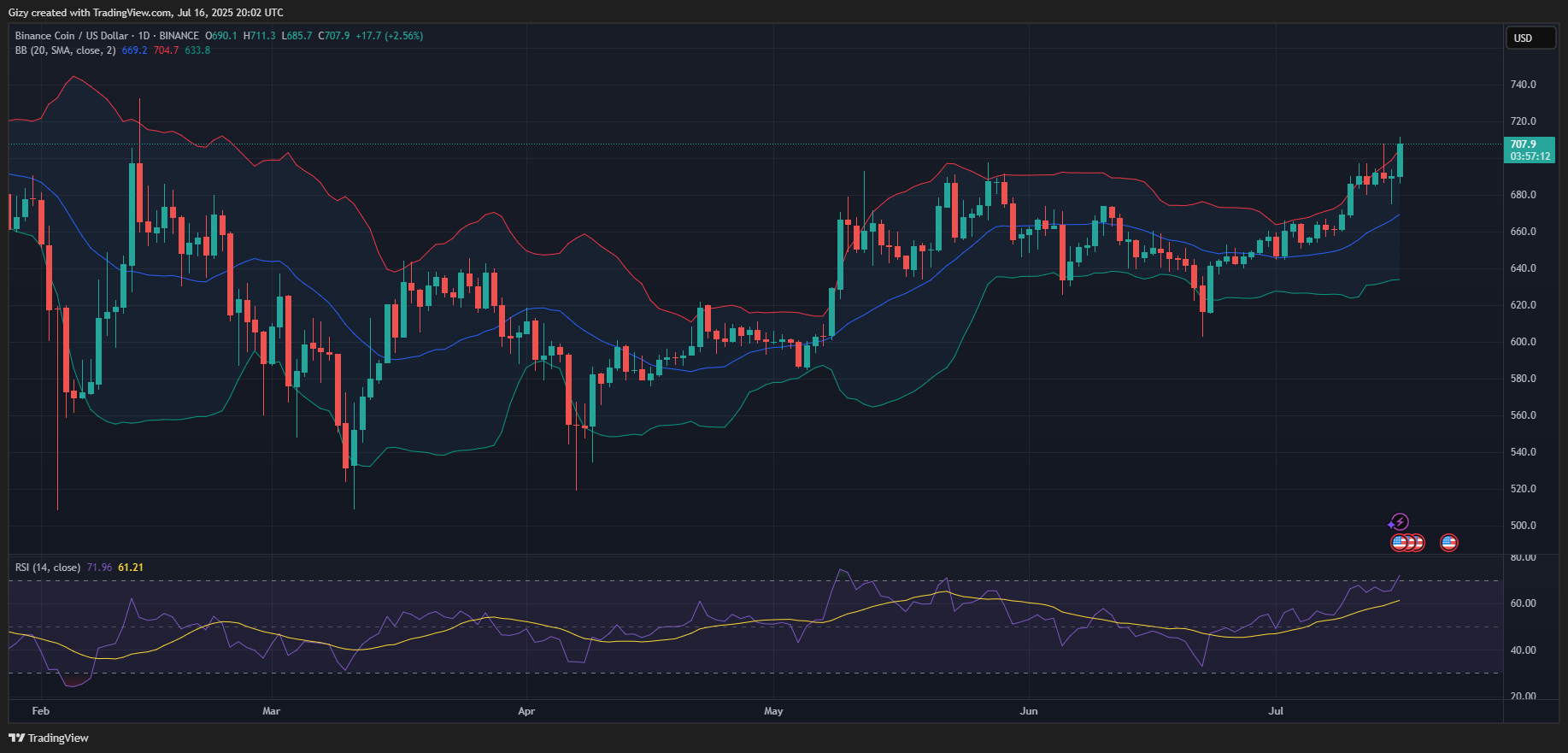Open the purple lightning event icon
1568x753 pixels.
point(1399,522)
